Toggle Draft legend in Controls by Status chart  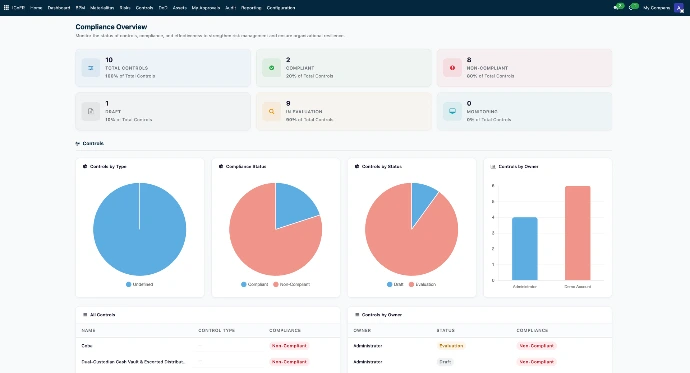[x=395, y=285]
